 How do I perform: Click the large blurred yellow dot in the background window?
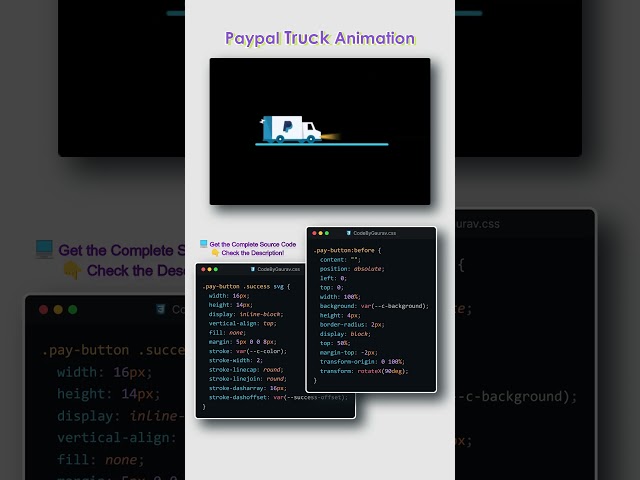click(x=58, y=310)
